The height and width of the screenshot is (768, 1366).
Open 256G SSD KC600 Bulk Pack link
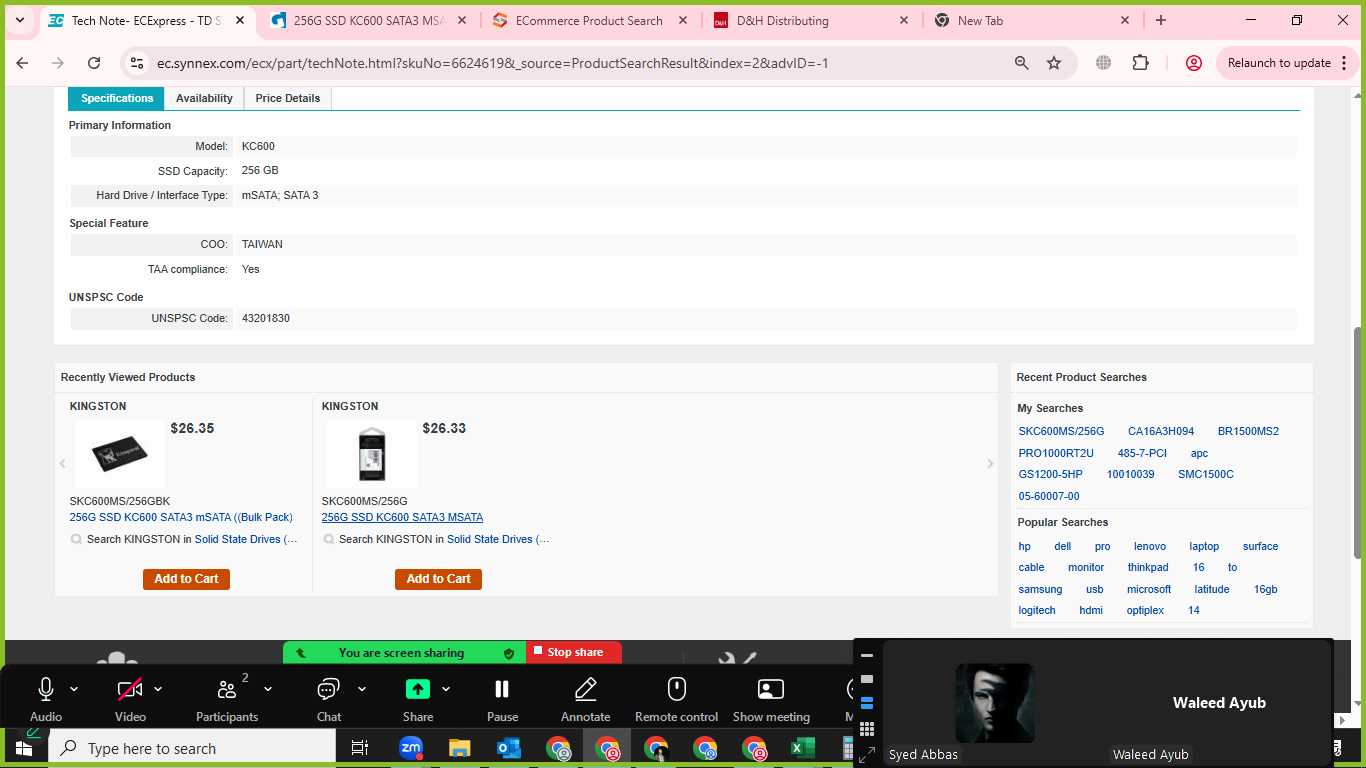click(x=181, y=517)
